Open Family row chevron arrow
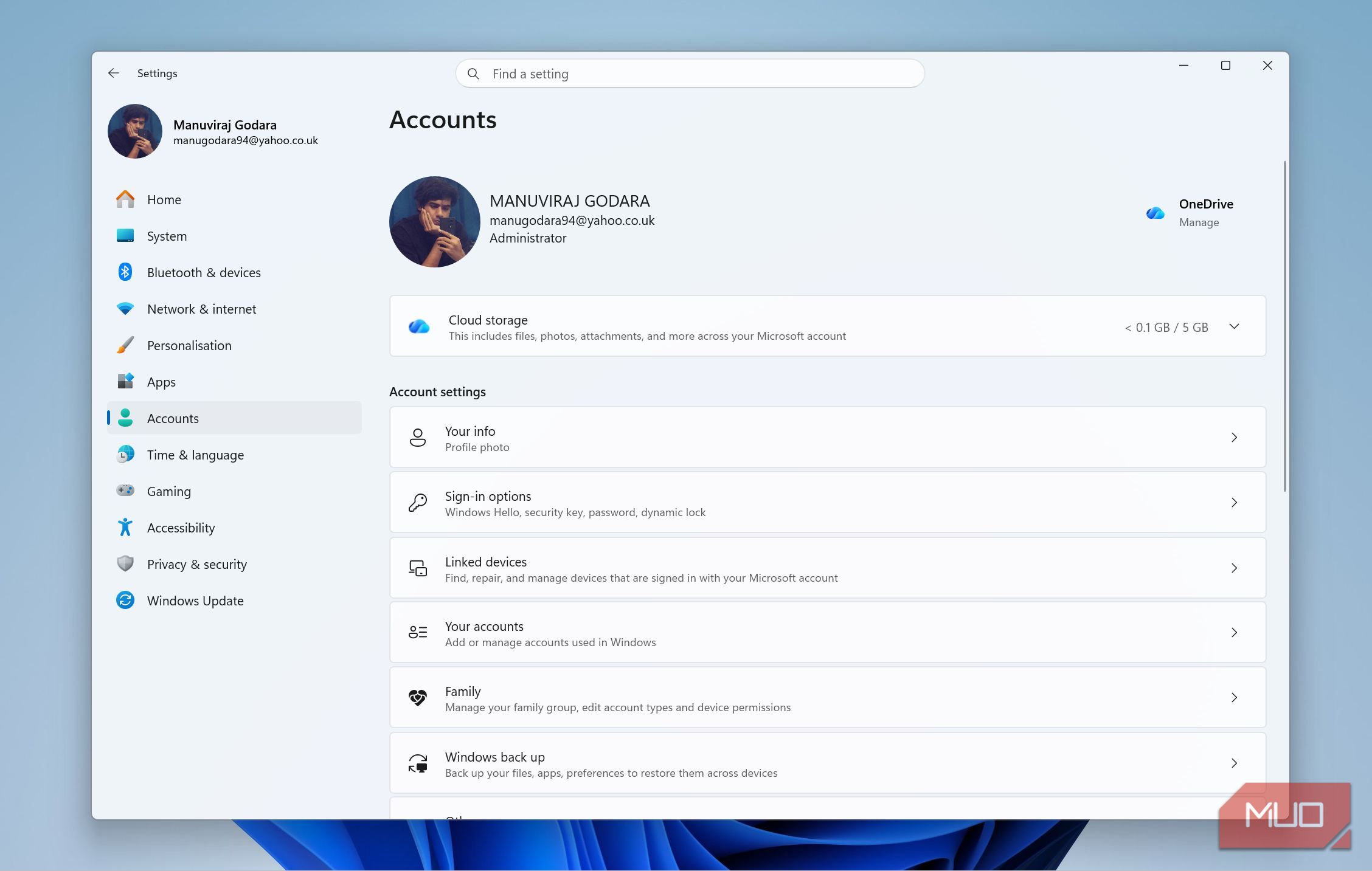 [x=1234, y=698]
